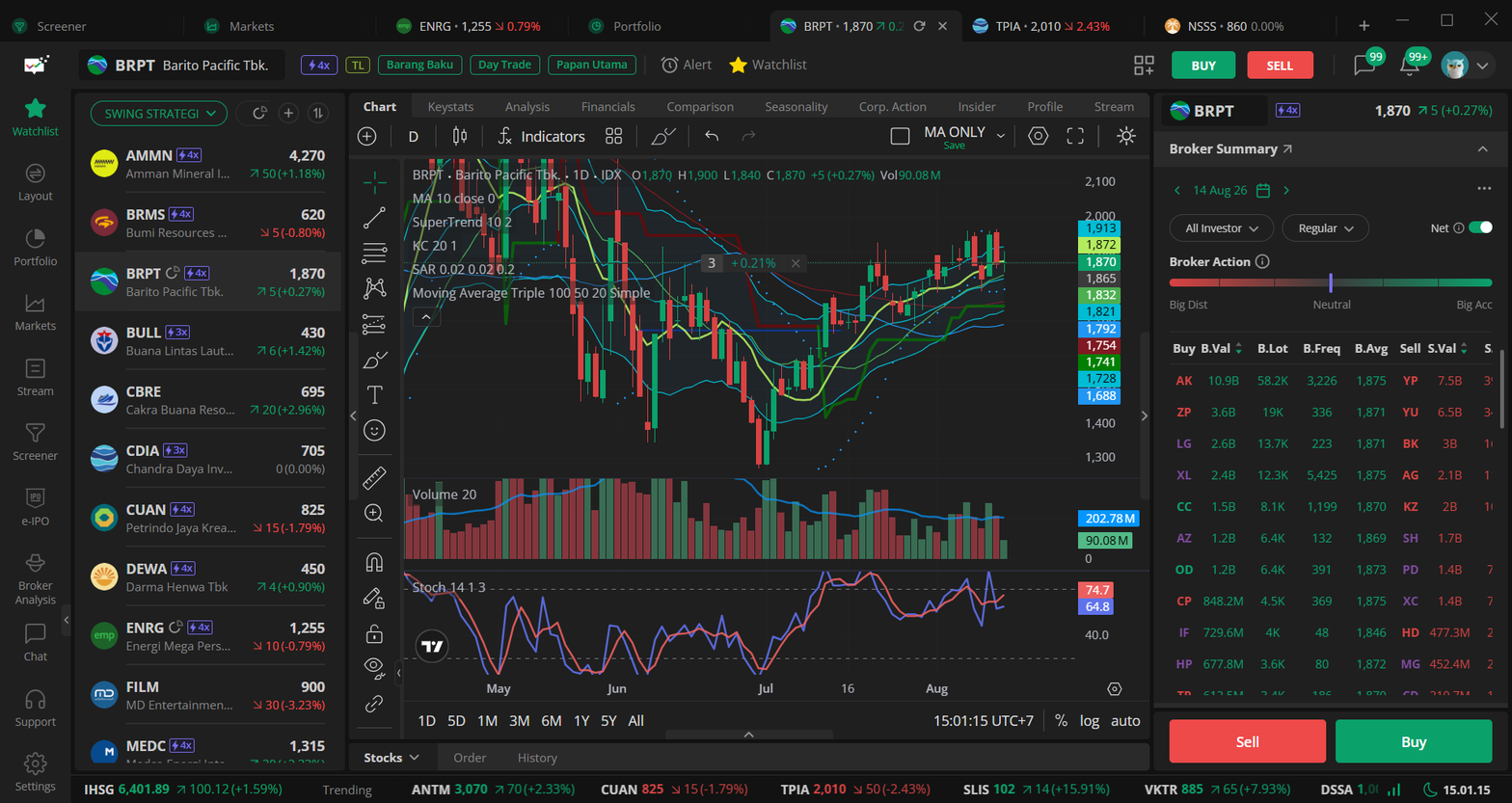Open the Screener funnel in sidebar
Screen dimensions: 1512x803
point(35,442)
